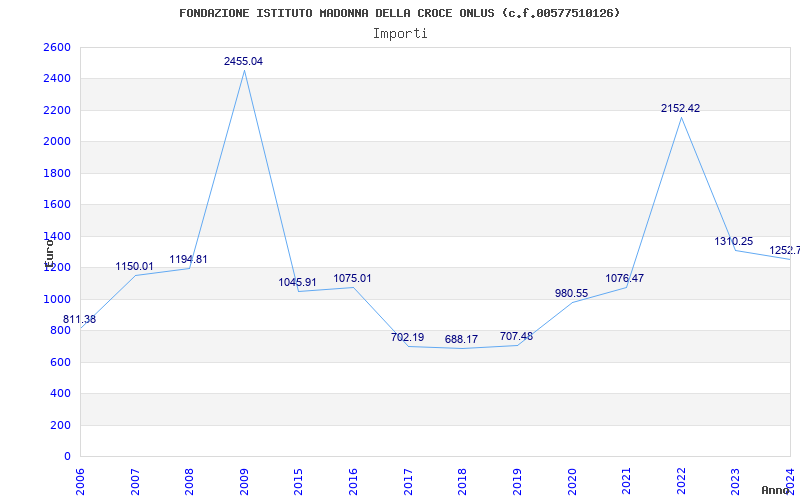Click the 2000 y-axis tick label
This screenshot has height=500, width=800.
click(57, 142)
